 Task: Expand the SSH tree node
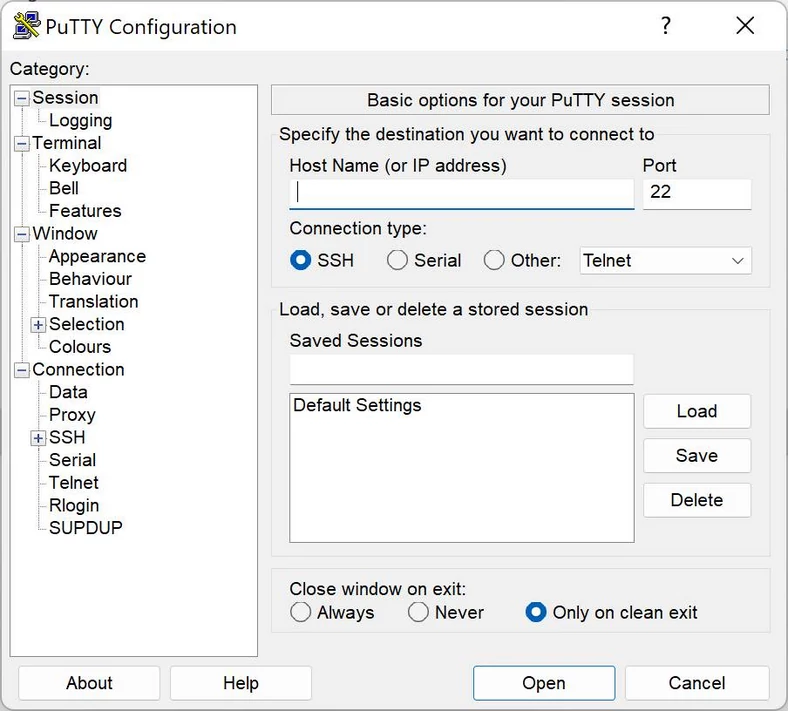pos(38,438)
